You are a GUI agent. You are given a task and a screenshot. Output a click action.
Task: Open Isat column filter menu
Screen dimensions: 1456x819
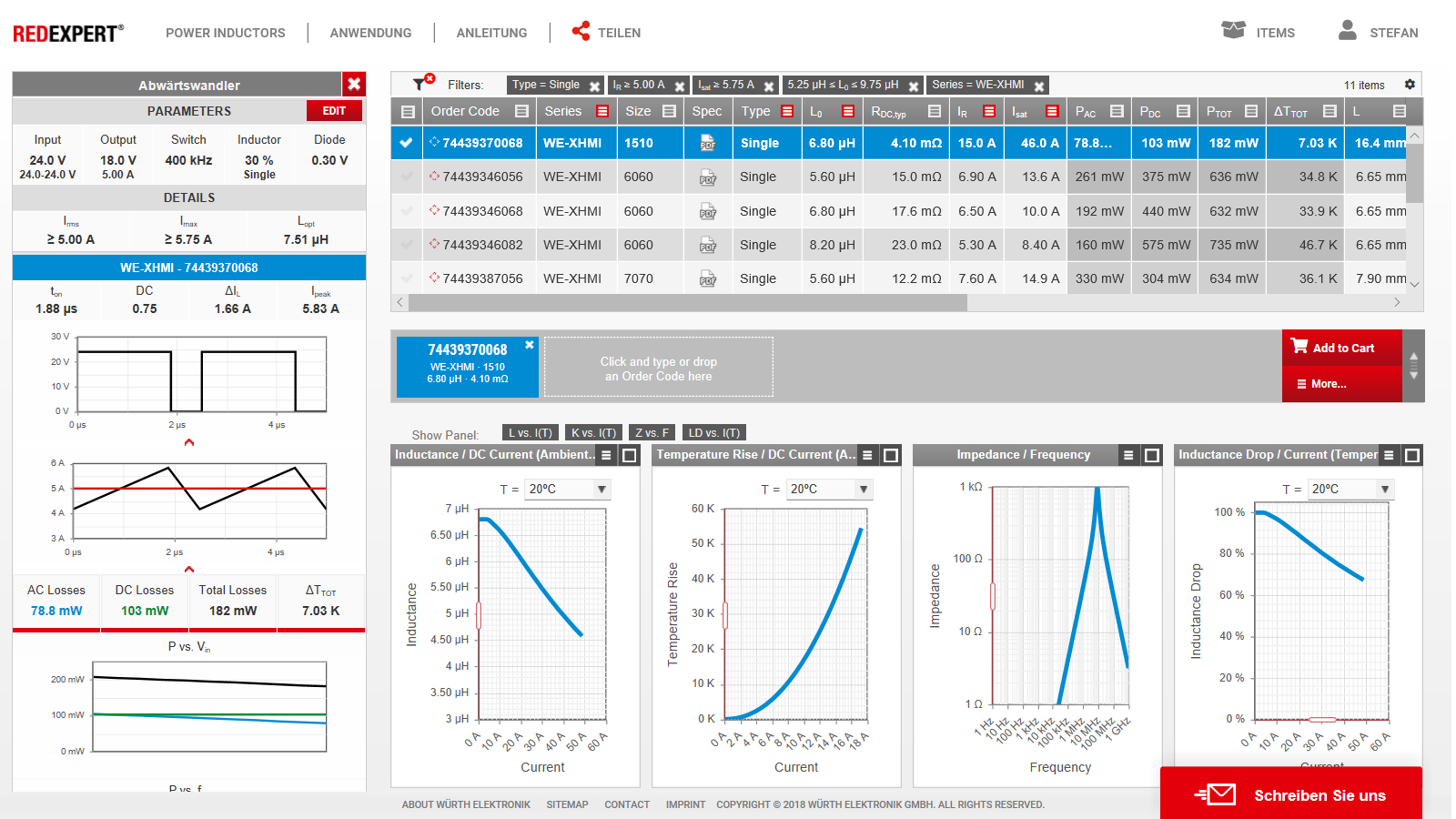click(x=1052, y=111)
